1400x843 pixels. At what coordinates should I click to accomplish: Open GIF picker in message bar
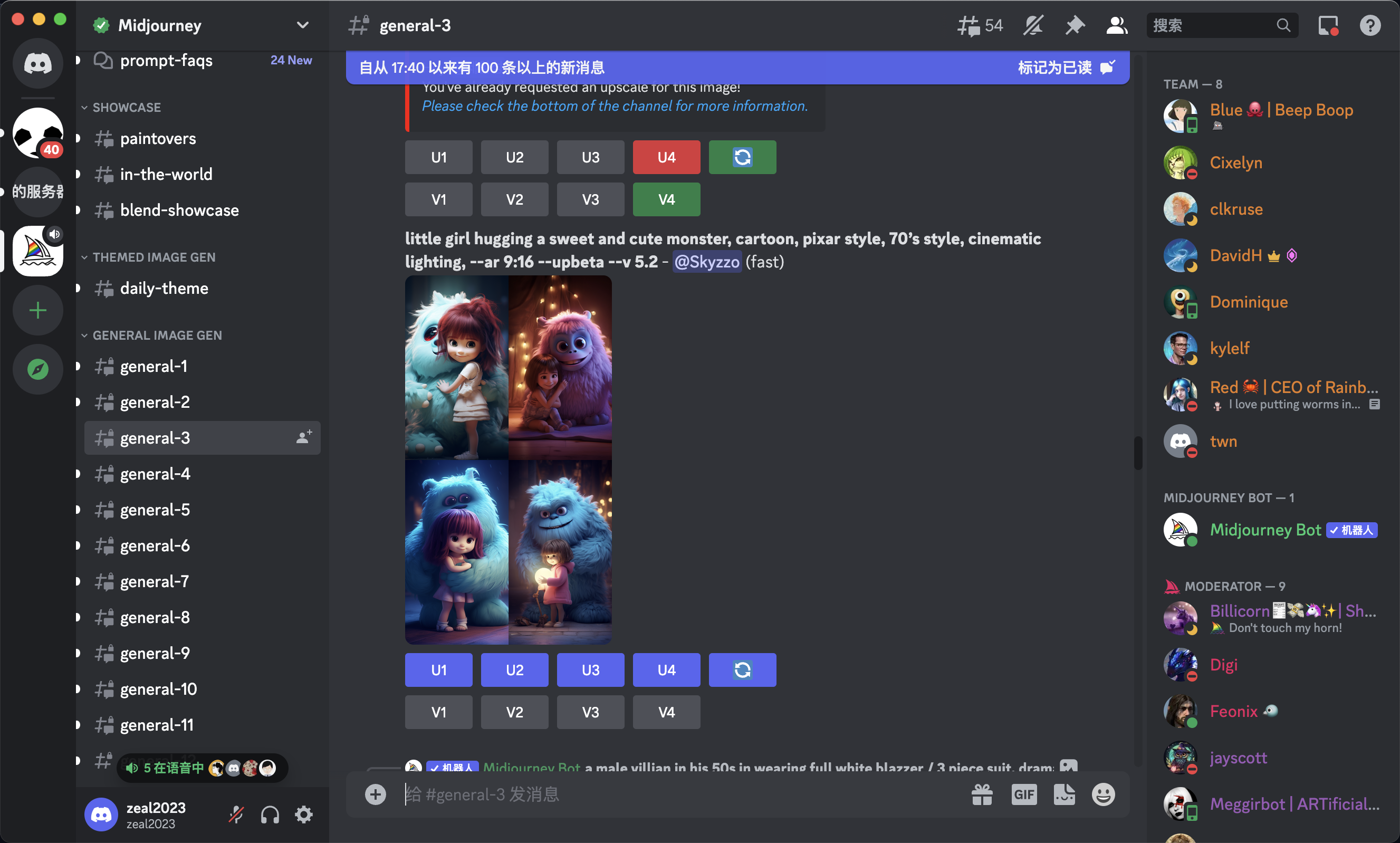(1023, 794)
